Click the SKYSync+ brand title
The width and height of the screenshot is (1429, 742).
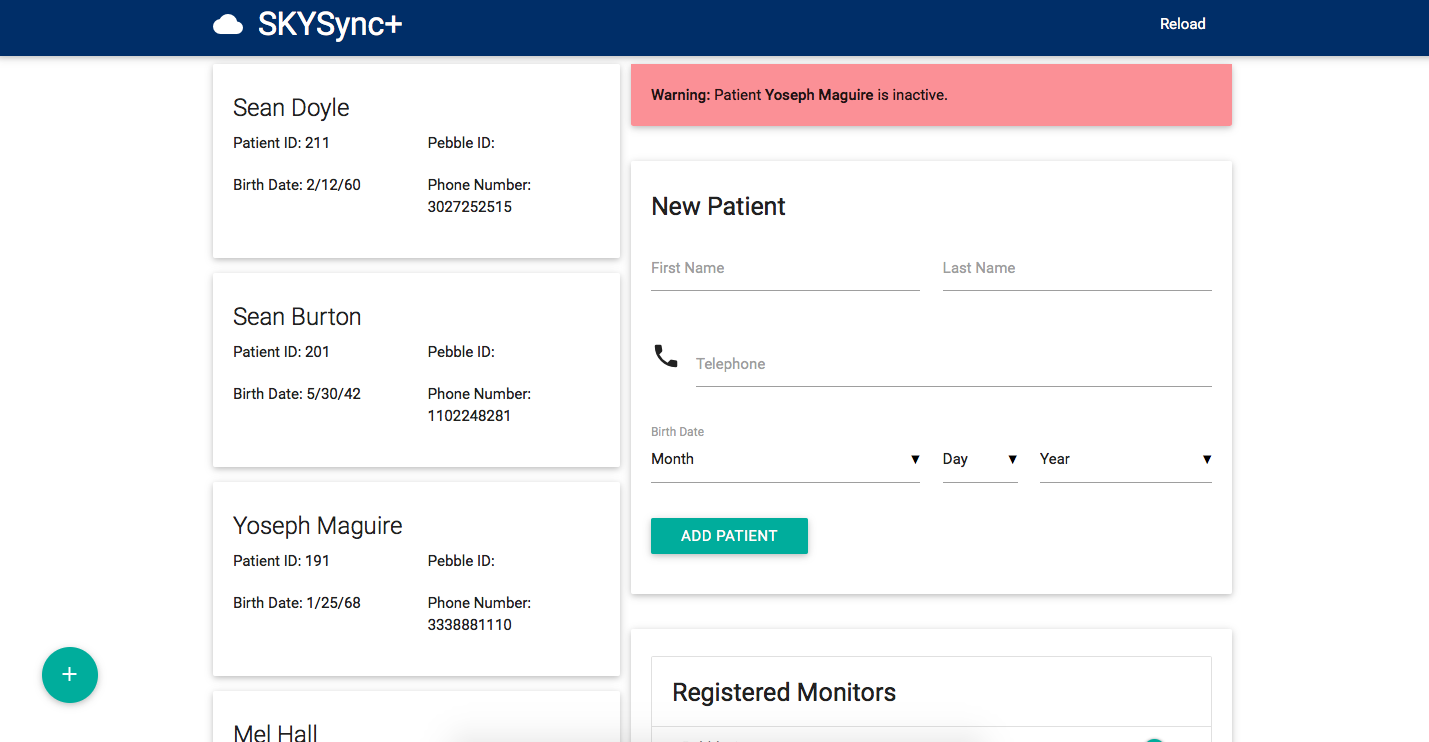pyautogui.click(x=330, y=25)
